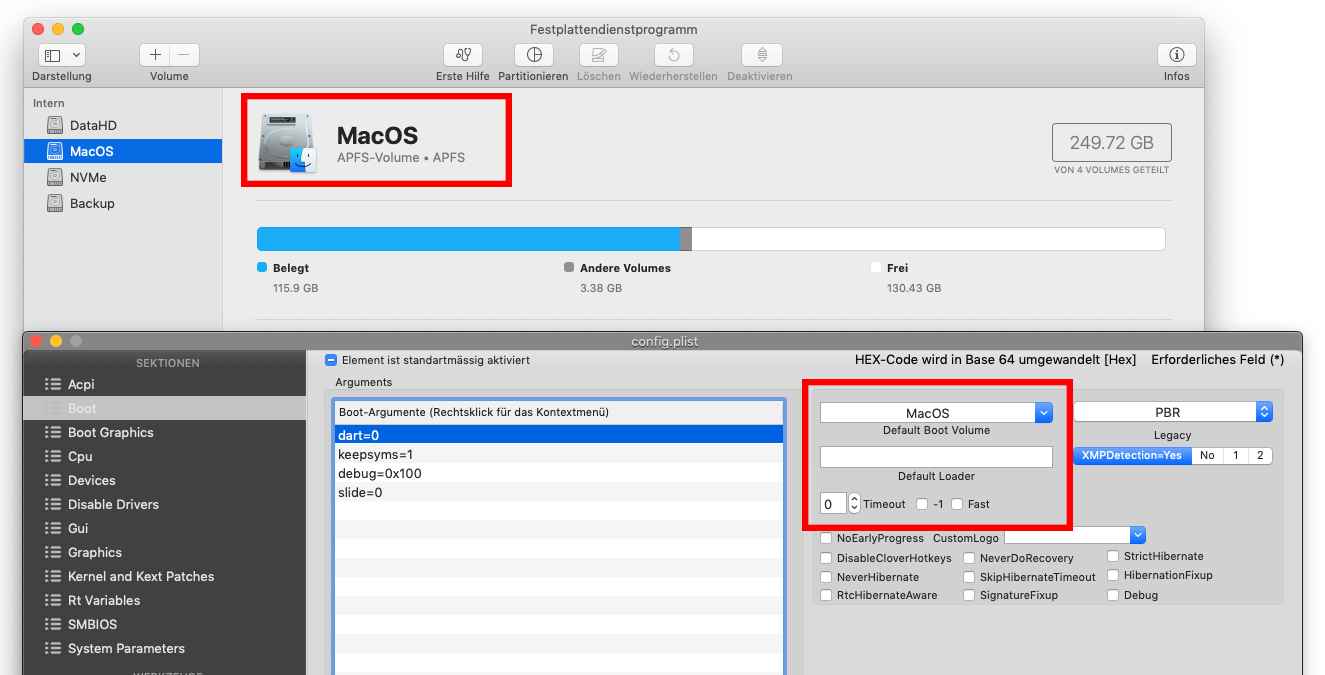Viewport: 1325px width, 675px height.
Task: Enable the SkipHibernateTimeout checkbox
Action: pyautogui.click(x=970, y=577)
